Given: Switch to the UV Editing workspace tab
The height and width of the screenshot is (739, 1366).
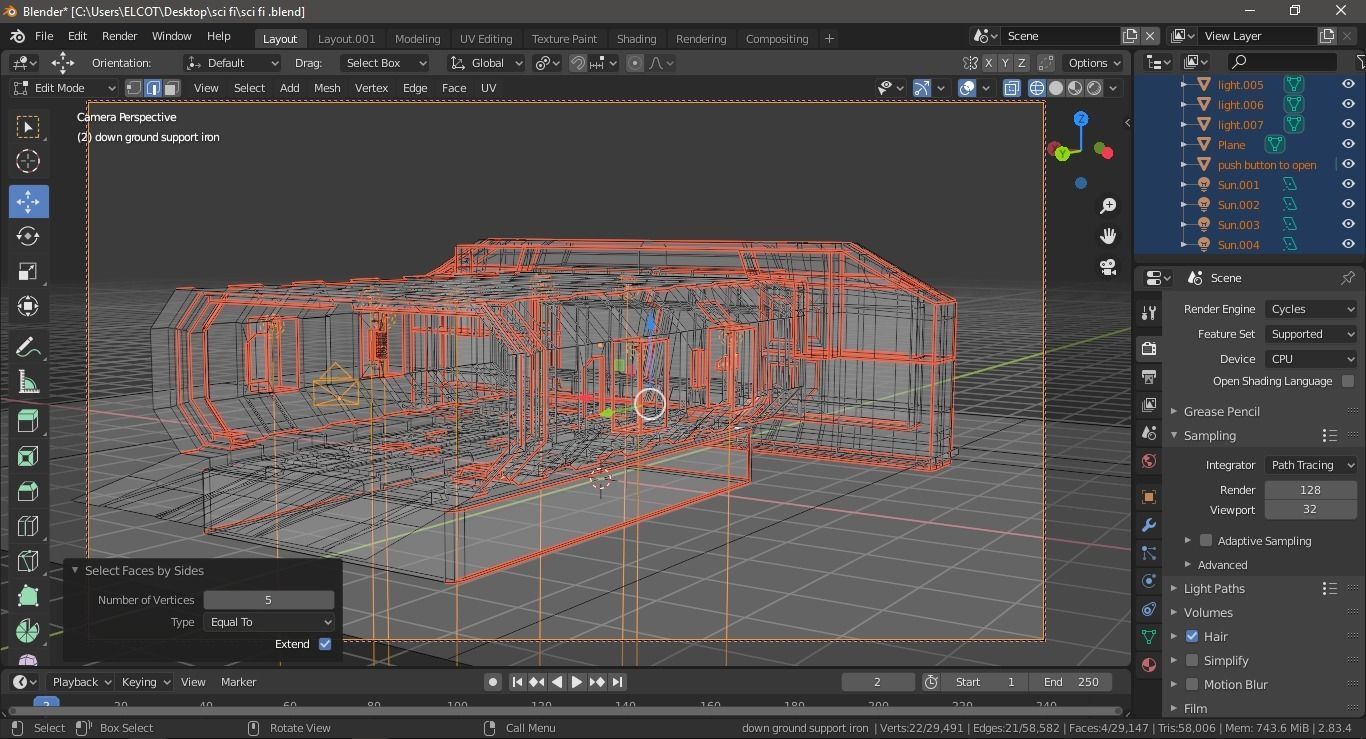Looking at the screenshot, I should pyautogui.click(x=486, y=38).
